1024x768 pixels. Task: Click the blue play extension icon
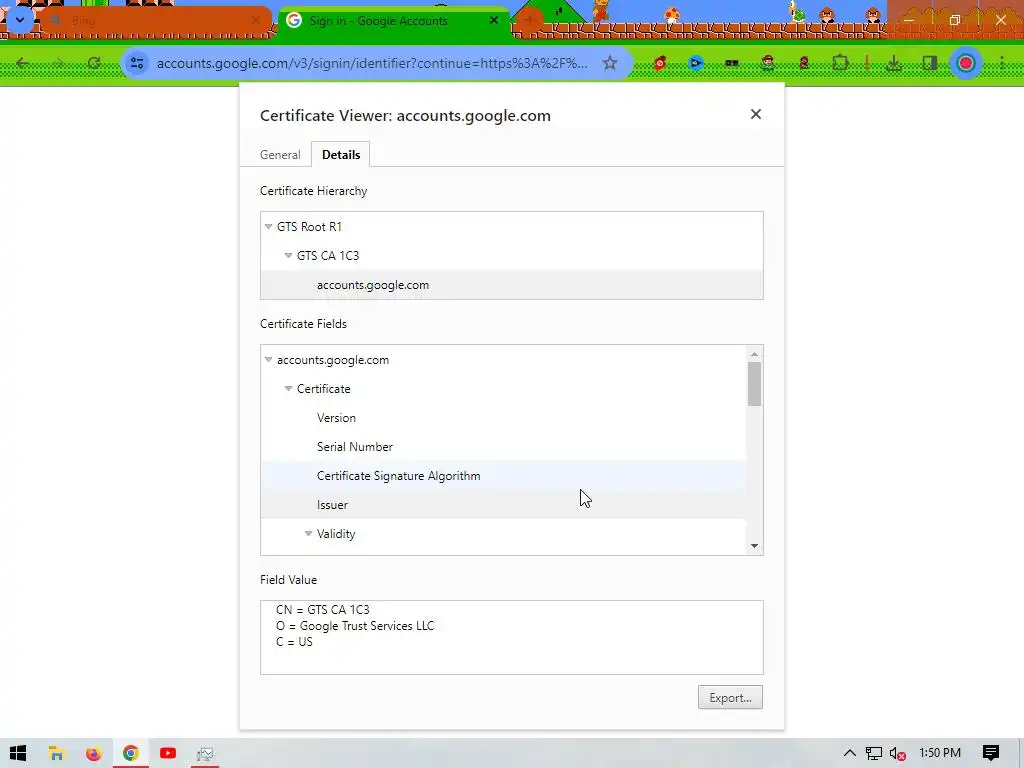pos(696,63)
